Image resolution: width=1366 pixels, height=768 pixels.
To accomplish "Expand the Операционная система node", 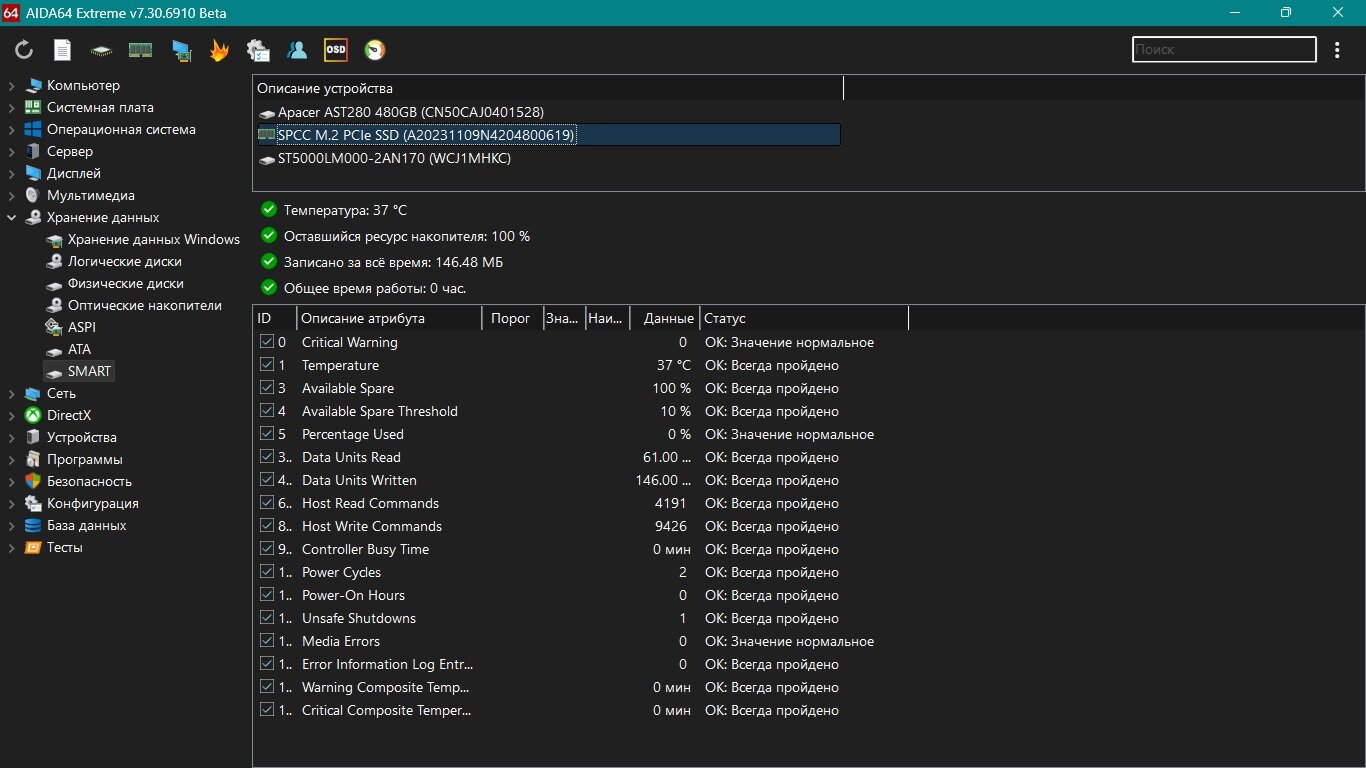I will [x=12, y=130].
